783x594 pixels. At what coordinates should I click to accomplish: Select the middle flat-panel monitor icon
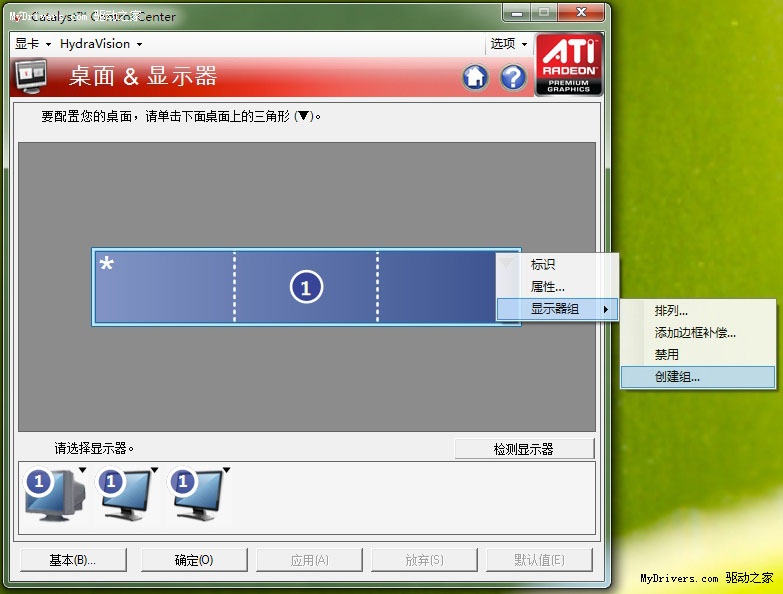126,494
